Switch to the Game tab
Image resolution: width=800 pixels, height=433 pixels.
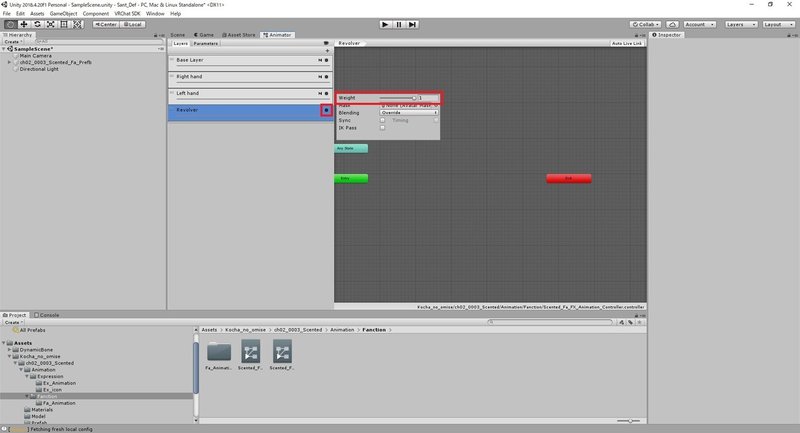point(204,35)
